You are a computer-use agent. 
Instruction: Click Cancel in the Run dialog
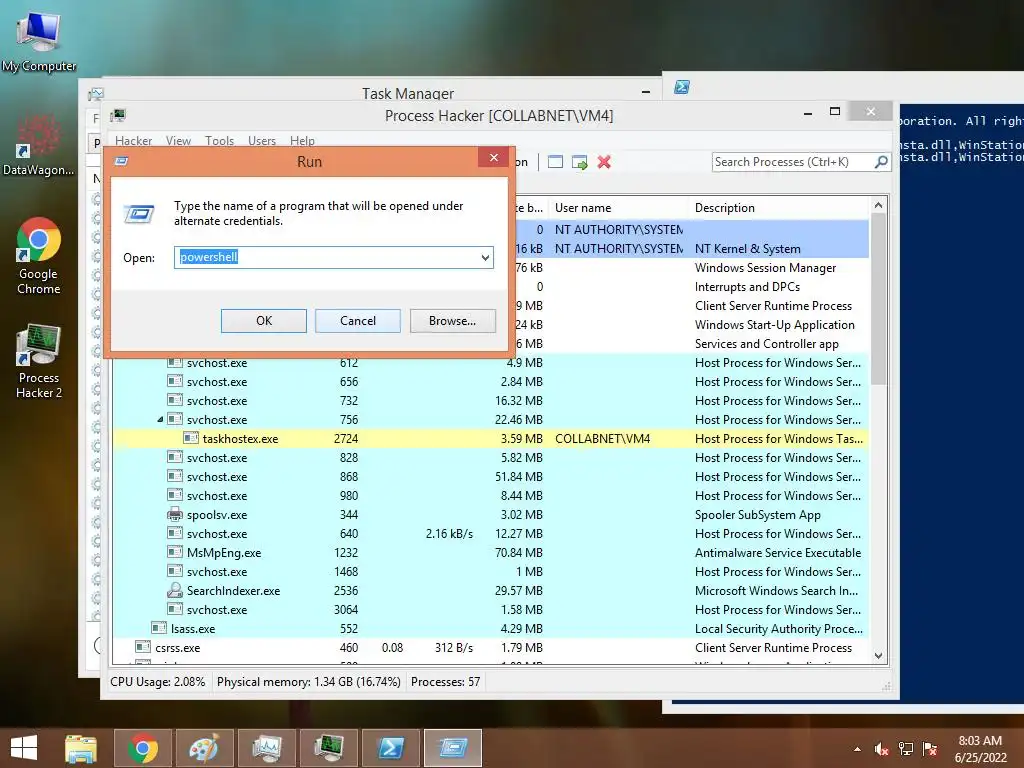point(358,321)
